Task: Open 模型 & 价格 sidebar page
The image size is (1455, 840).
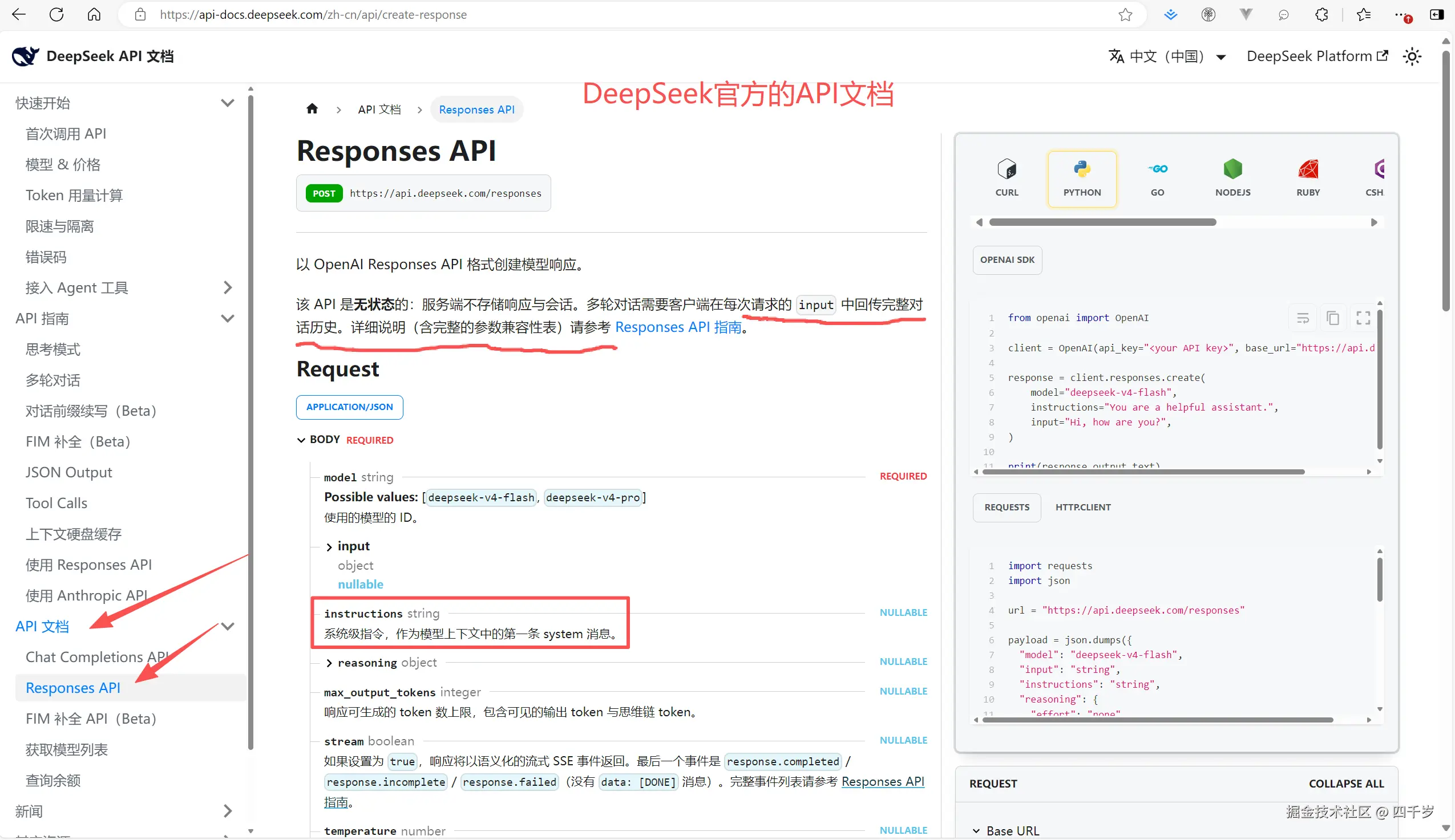Action: [x=63, y=164]
